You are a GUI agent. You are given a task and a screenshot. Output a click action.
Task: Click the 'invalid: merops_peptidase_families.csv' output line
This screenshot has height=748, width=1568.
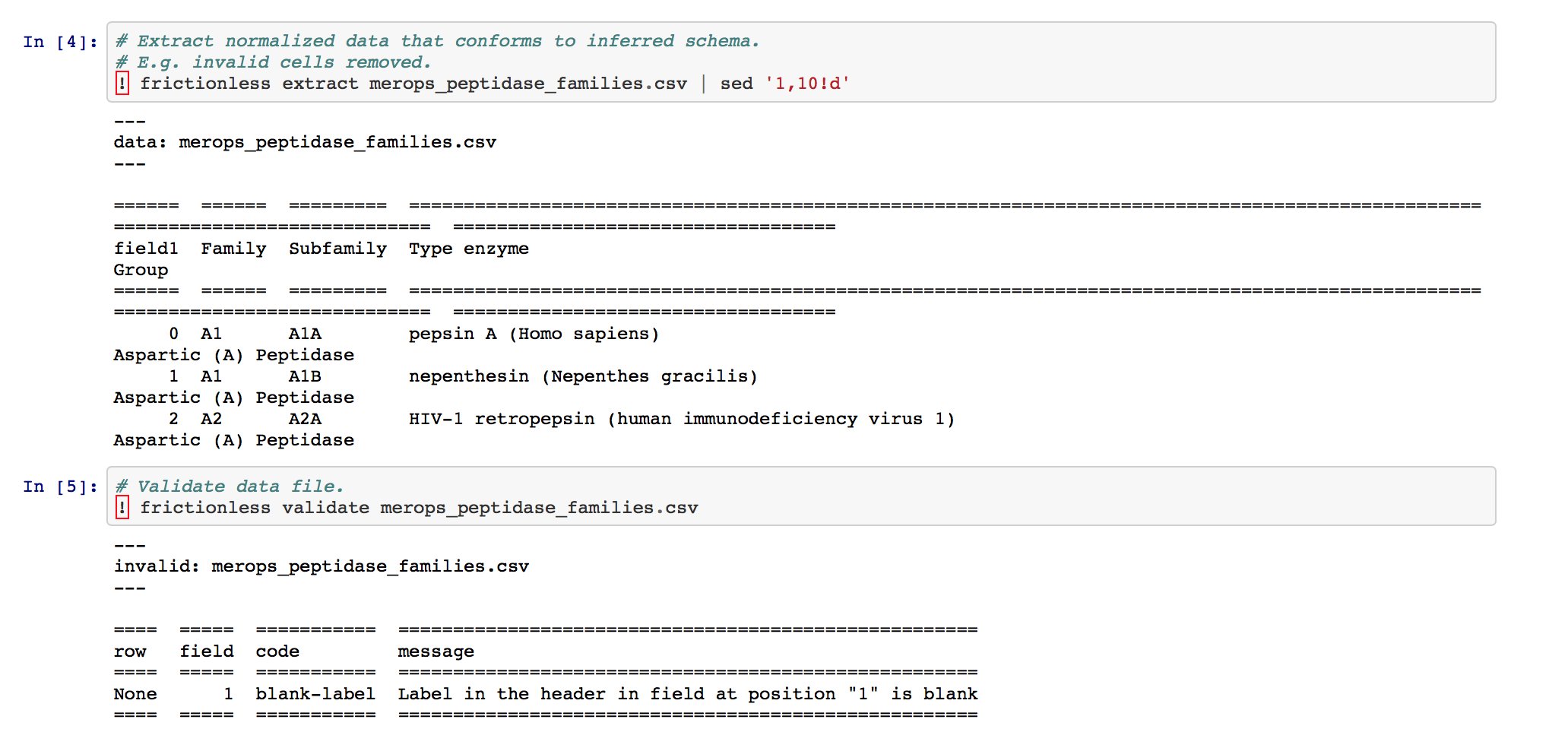(322, 566)
